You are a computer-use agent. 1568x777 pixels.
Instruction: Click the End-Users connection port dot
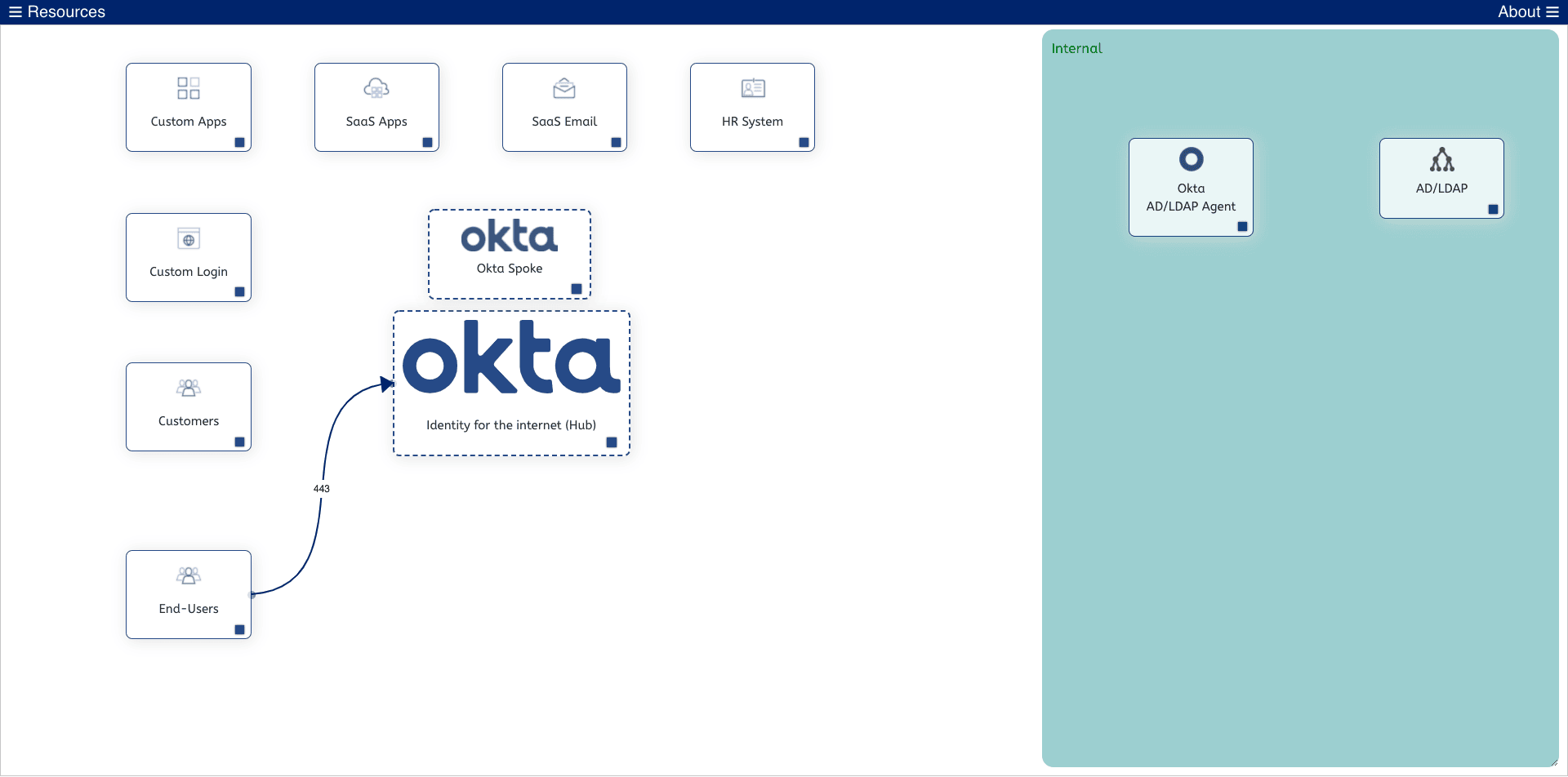click(252, 595)
